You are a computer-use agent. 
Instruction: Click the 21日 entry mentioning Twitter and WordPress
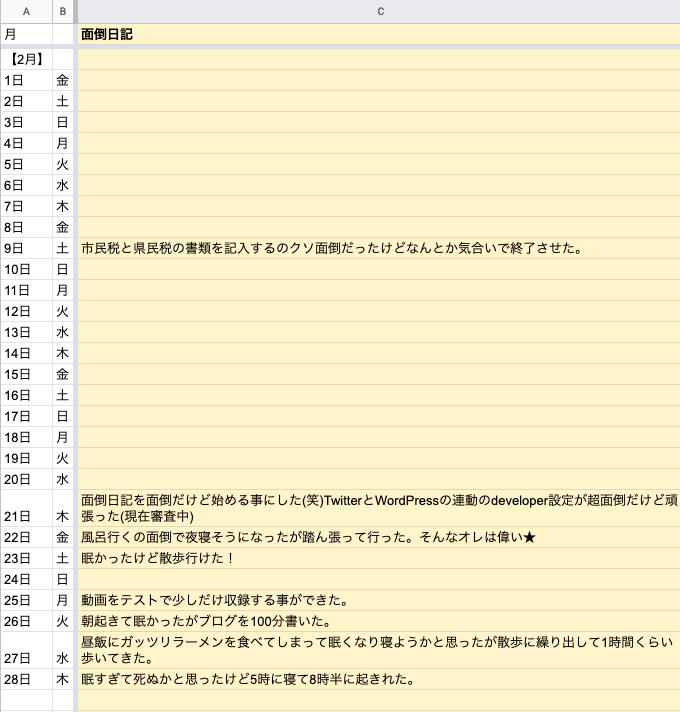[x=379, y=508]
